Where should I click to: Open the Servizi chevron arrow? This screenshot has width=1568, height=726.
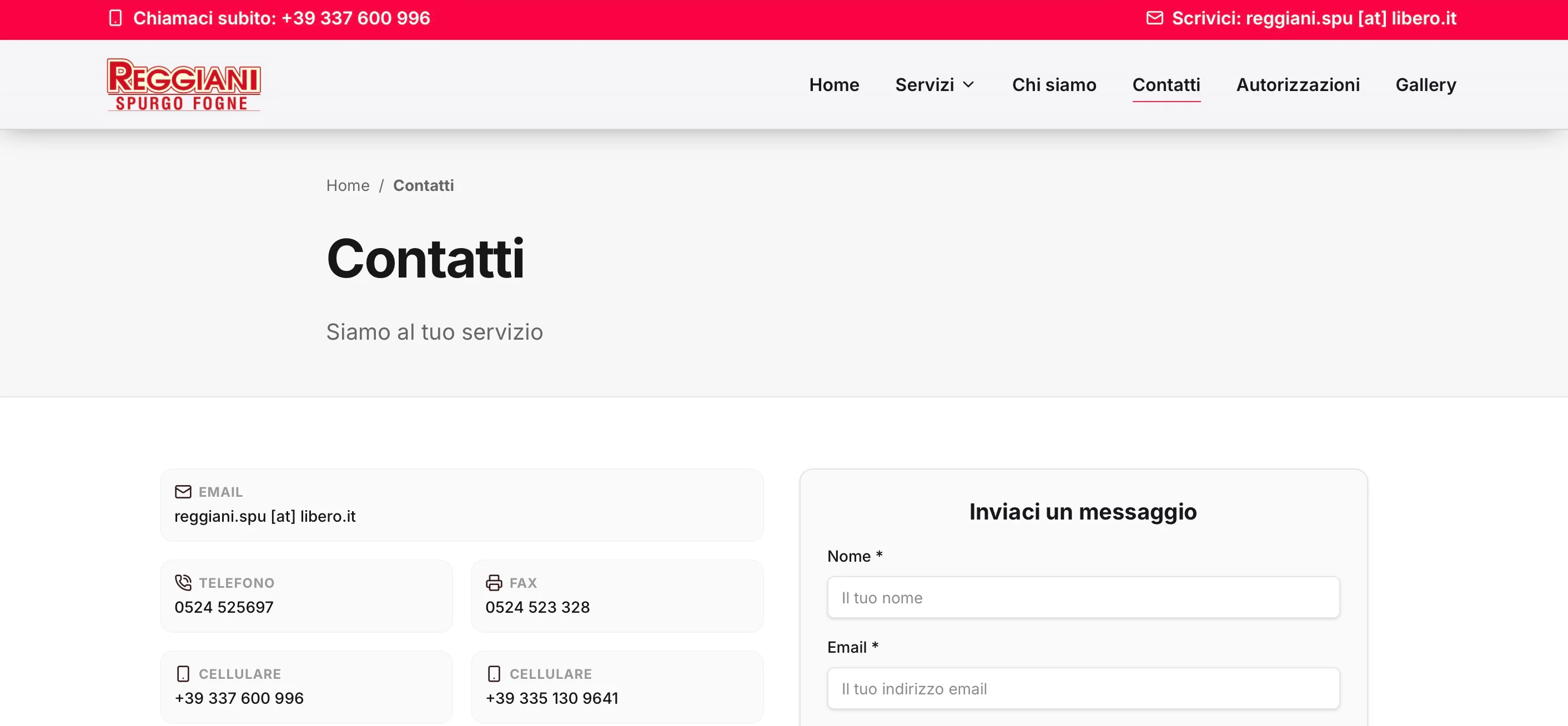(969, 84)
